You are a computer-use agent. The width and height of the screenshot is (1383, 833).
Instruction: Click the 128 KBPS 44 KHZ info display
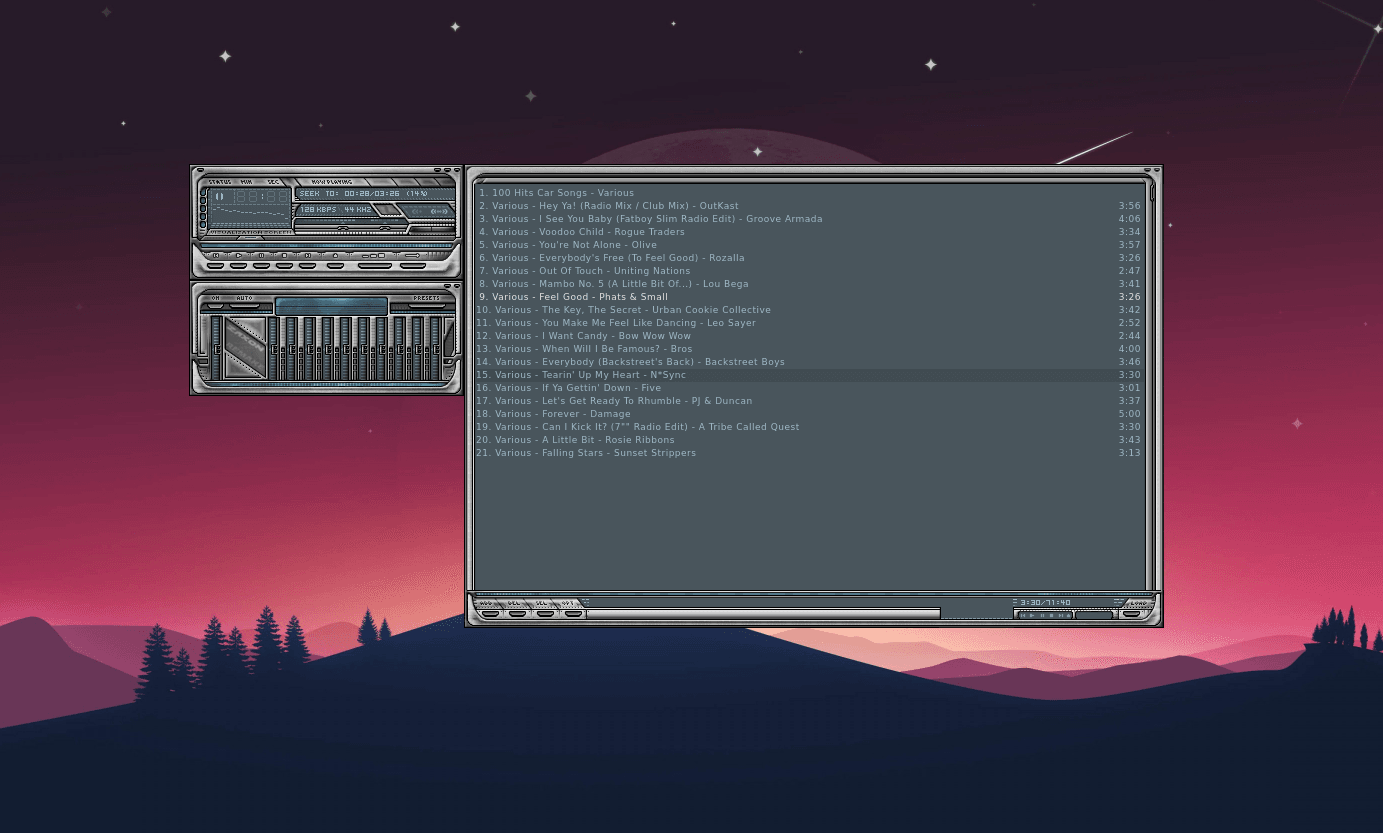coord(336,210)
